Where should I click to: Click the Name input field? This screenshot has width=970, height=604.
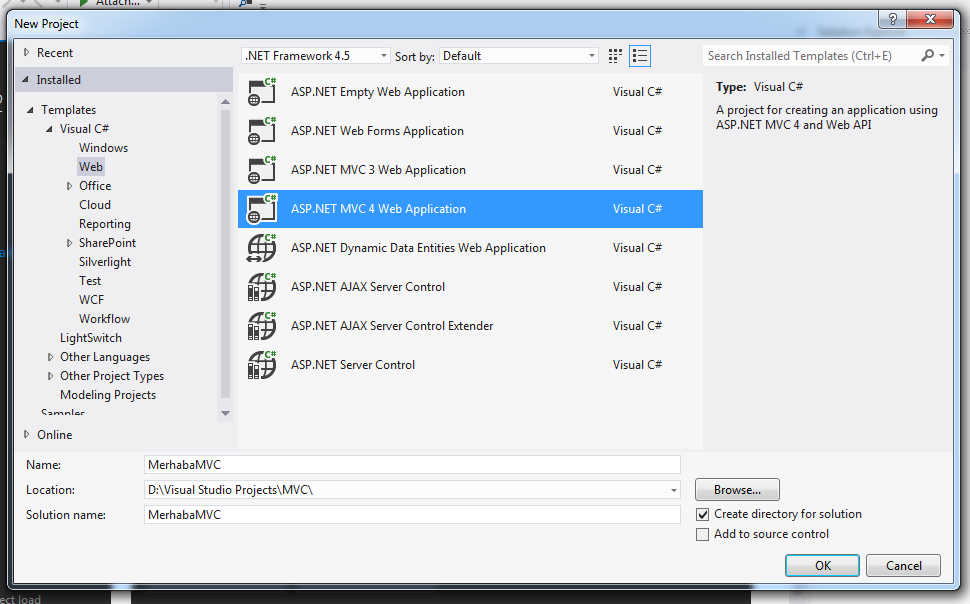[x=412, y=465]
